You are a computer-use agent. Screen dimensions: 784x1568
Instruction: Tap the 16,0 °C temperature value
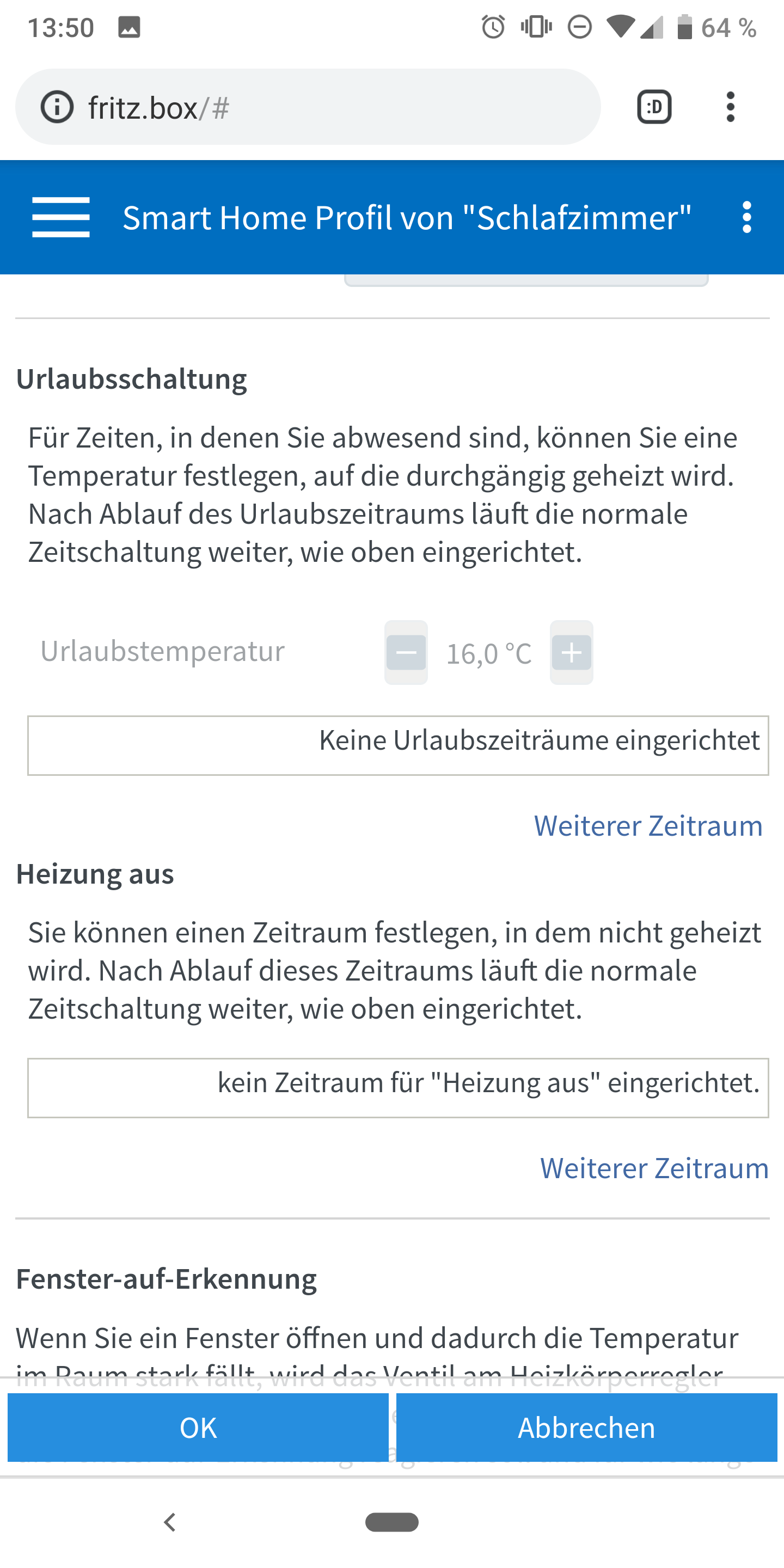(489, 654)
